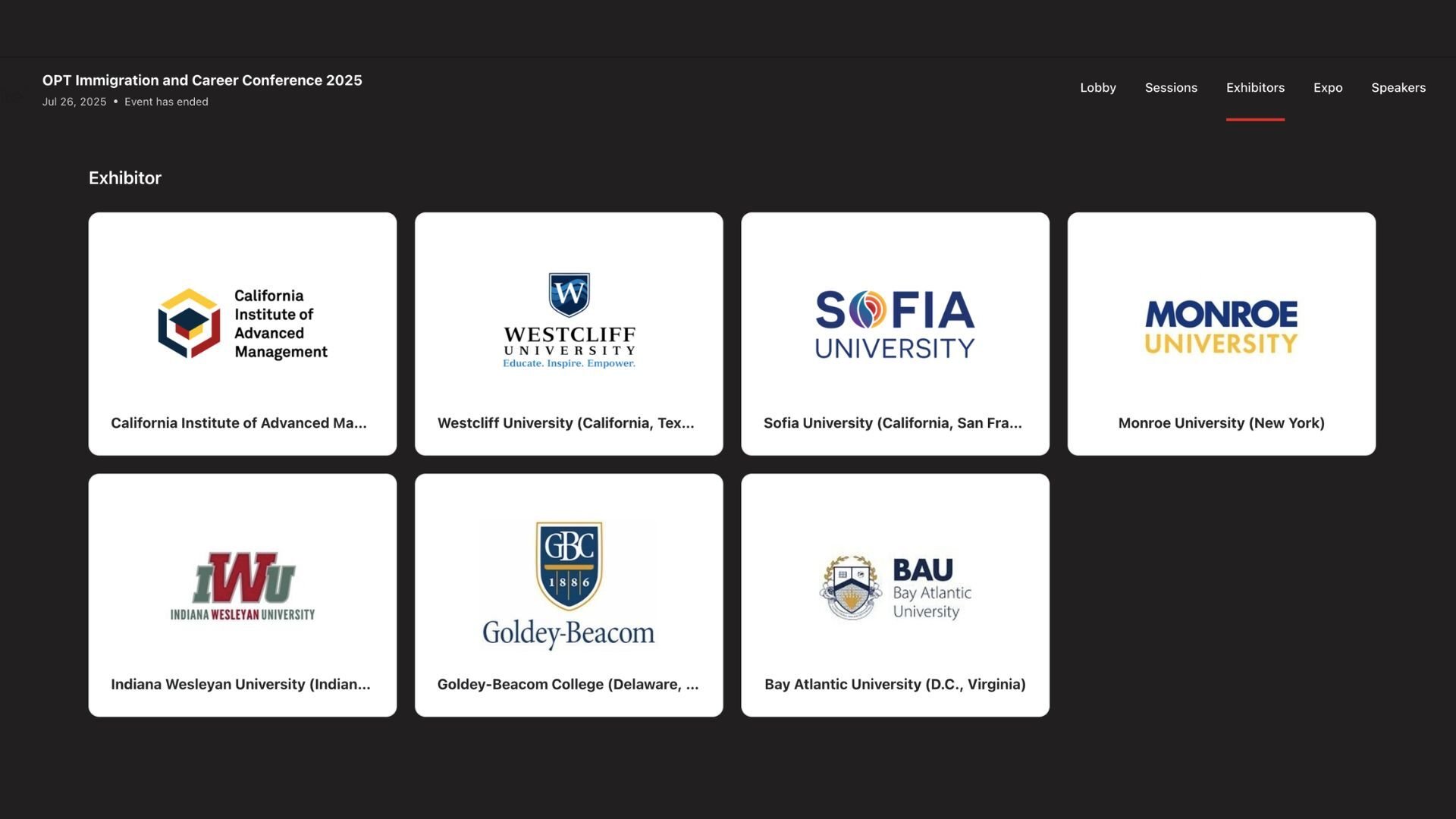Open 'Monroe University (New York)' title
The height and width of the screenshot is (819, 1456).
point(1221,423)
